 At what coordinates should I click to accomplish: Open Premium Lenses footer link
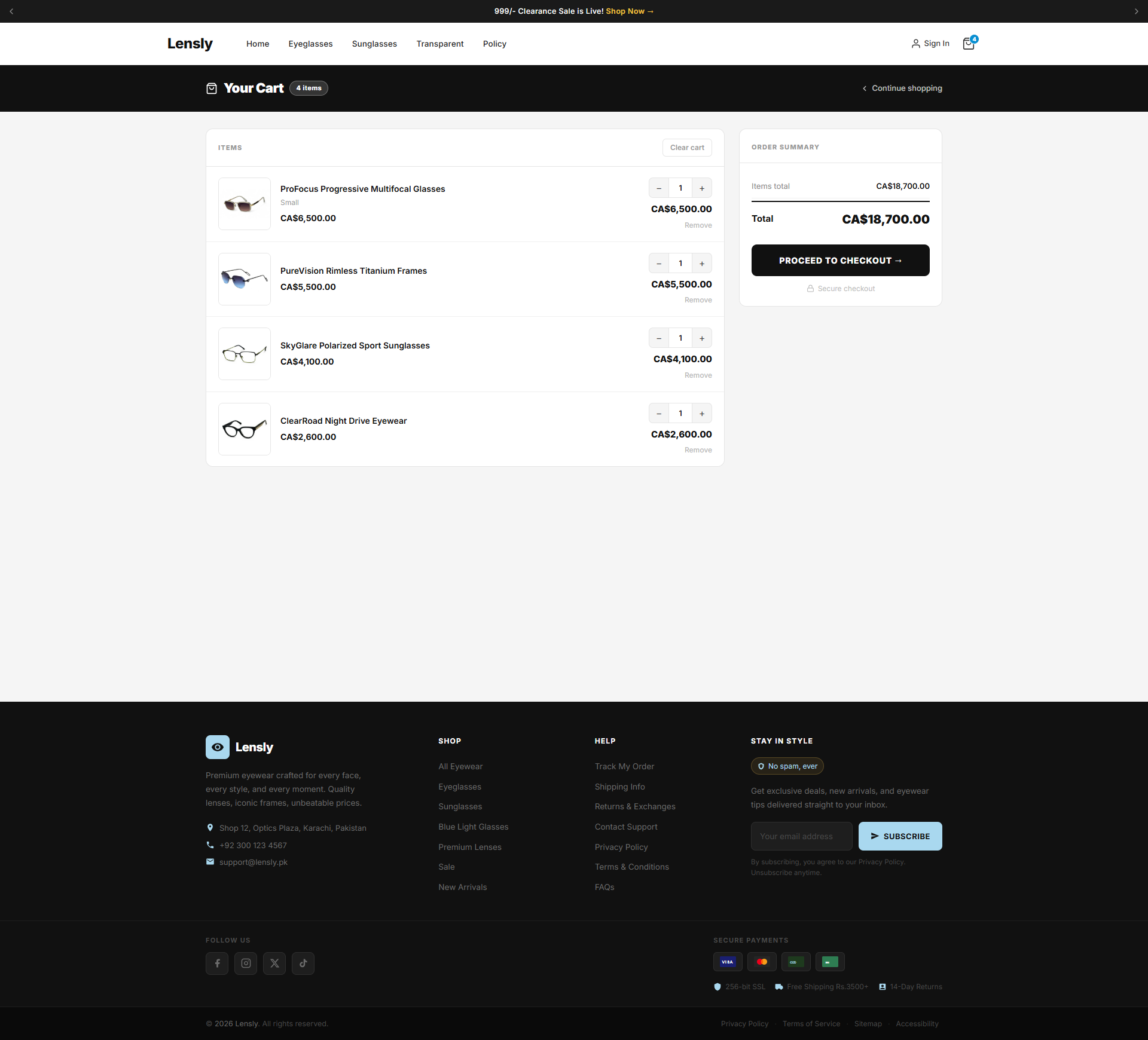click(470, 847)
